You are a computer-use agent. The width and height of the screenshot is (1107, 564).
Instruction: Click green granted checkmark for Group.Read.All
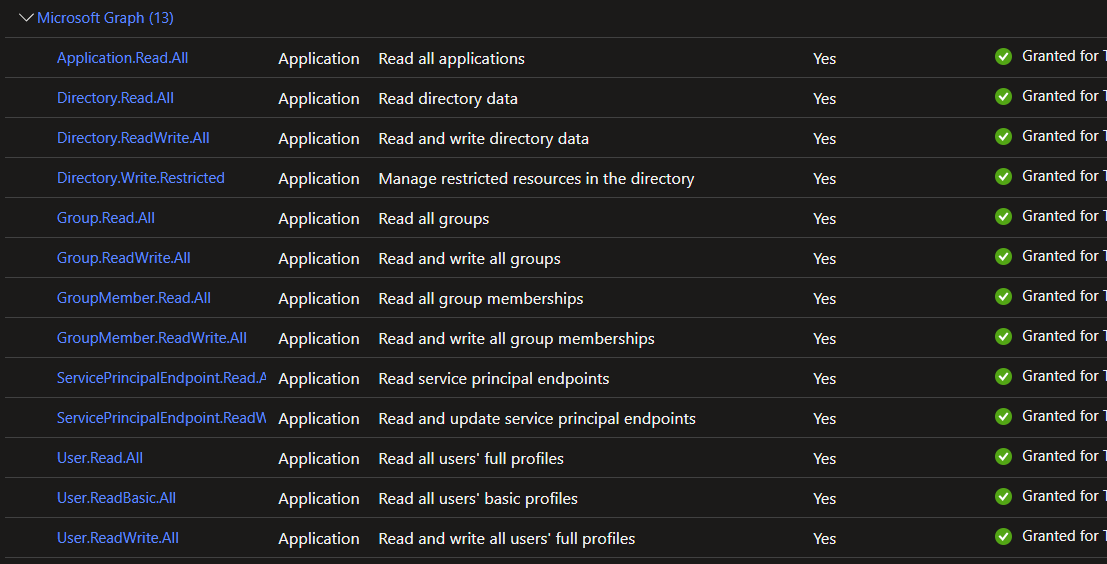[1003, 216]
